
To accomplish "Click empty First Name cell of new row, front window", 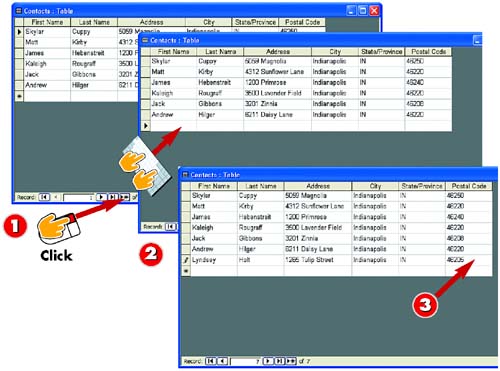I will tap(214, 271).
